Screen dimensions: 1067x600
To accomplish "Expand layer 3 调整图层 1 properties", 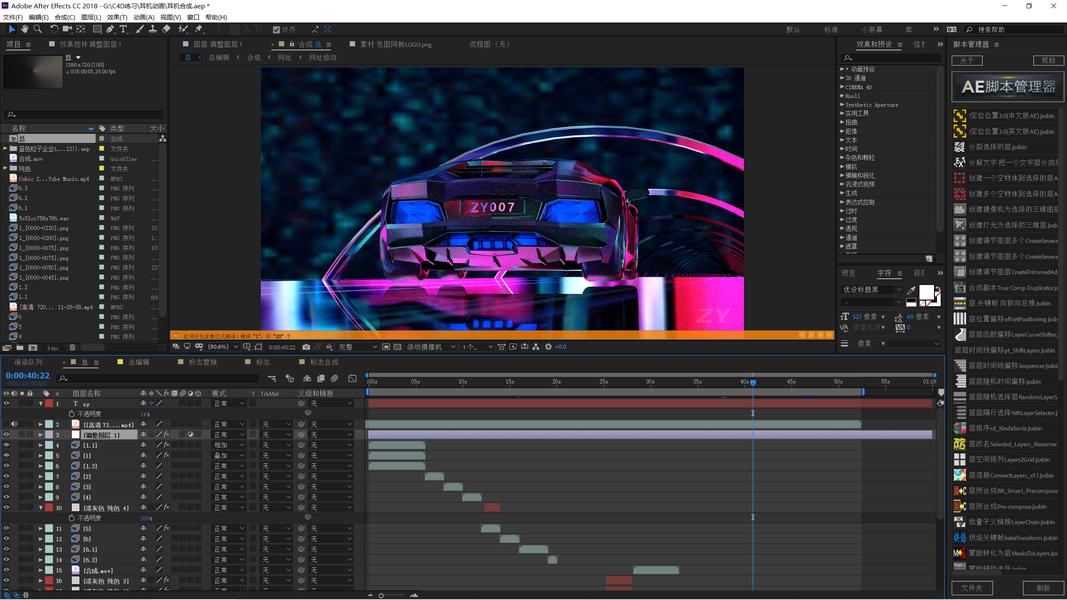I will tap(41, 435).
